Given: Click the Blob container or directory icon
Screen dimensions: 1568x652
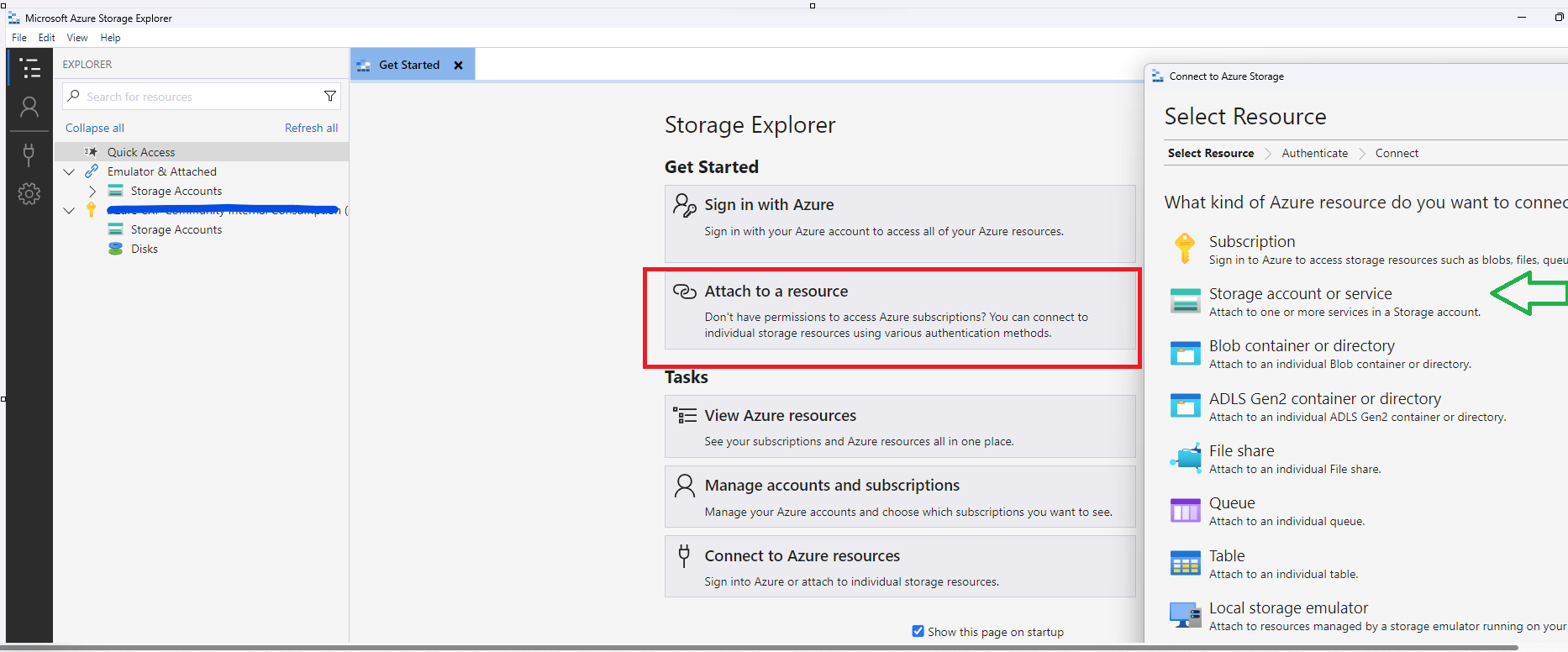Looking at the screenshot, I should point(1186,354).
